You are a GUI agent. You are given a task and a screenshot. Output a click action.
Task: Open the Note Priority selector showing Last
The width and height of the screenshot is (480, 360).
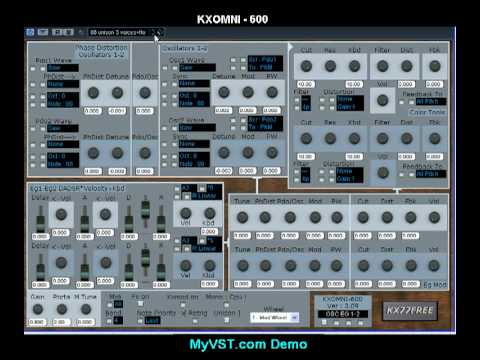(153, 320)
